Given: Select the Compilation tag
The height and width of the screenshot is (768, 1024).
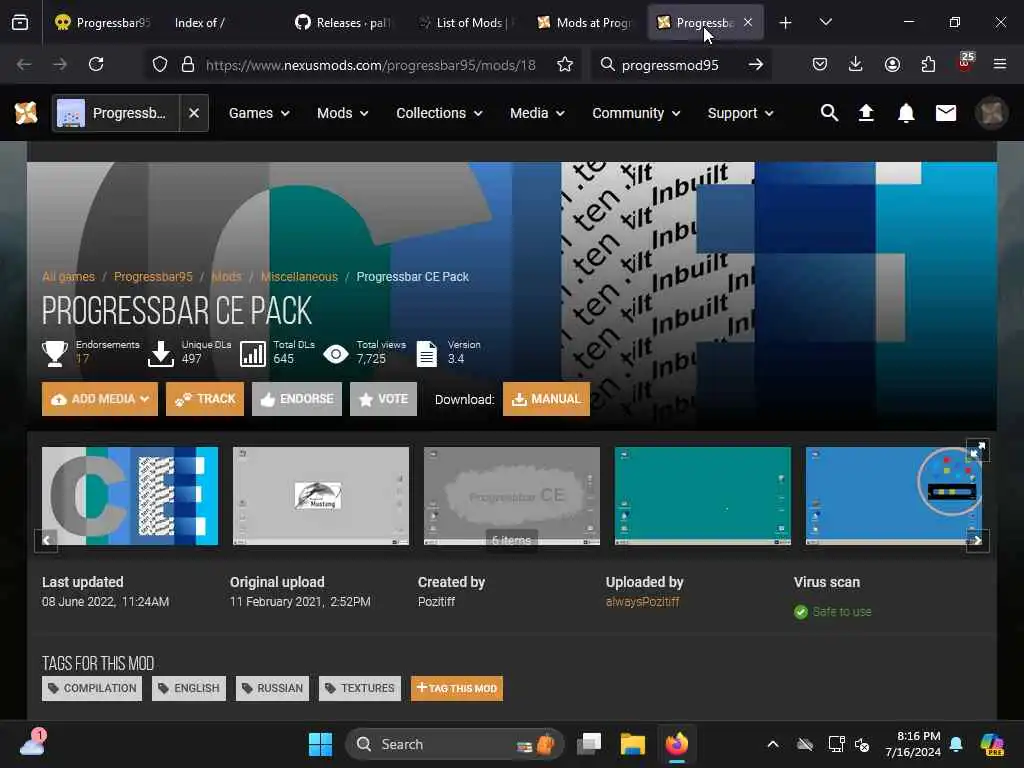Looking at the screenshot, I should coord(92,688).
